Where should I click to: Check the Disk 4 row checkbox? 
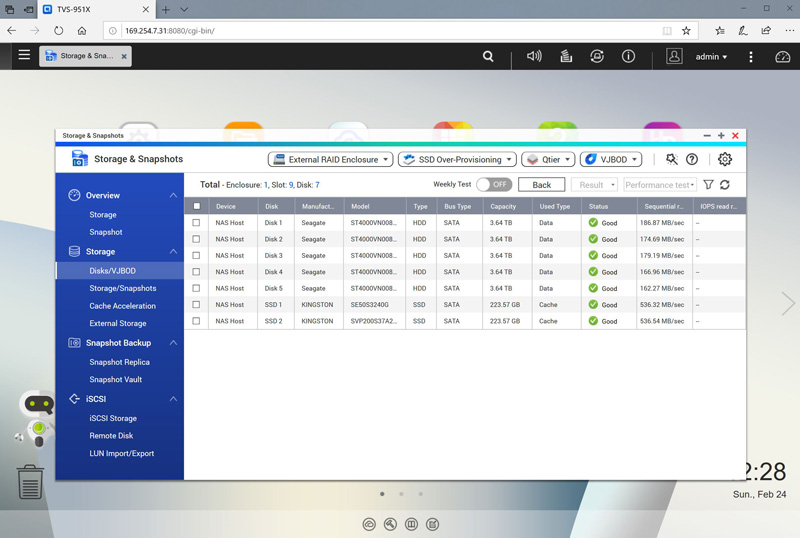tap(196, 272)
